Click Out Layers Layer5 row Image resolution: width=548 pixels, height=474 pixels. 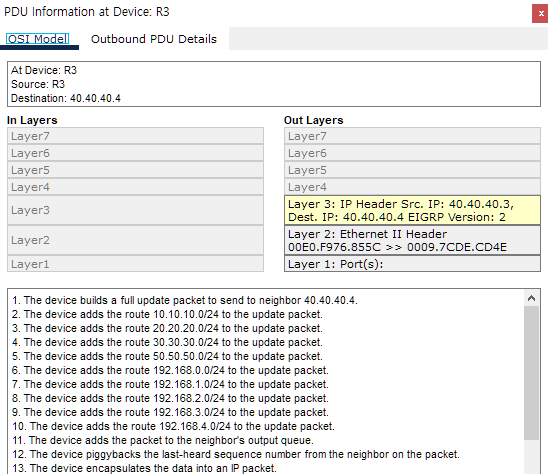[412, 170]
